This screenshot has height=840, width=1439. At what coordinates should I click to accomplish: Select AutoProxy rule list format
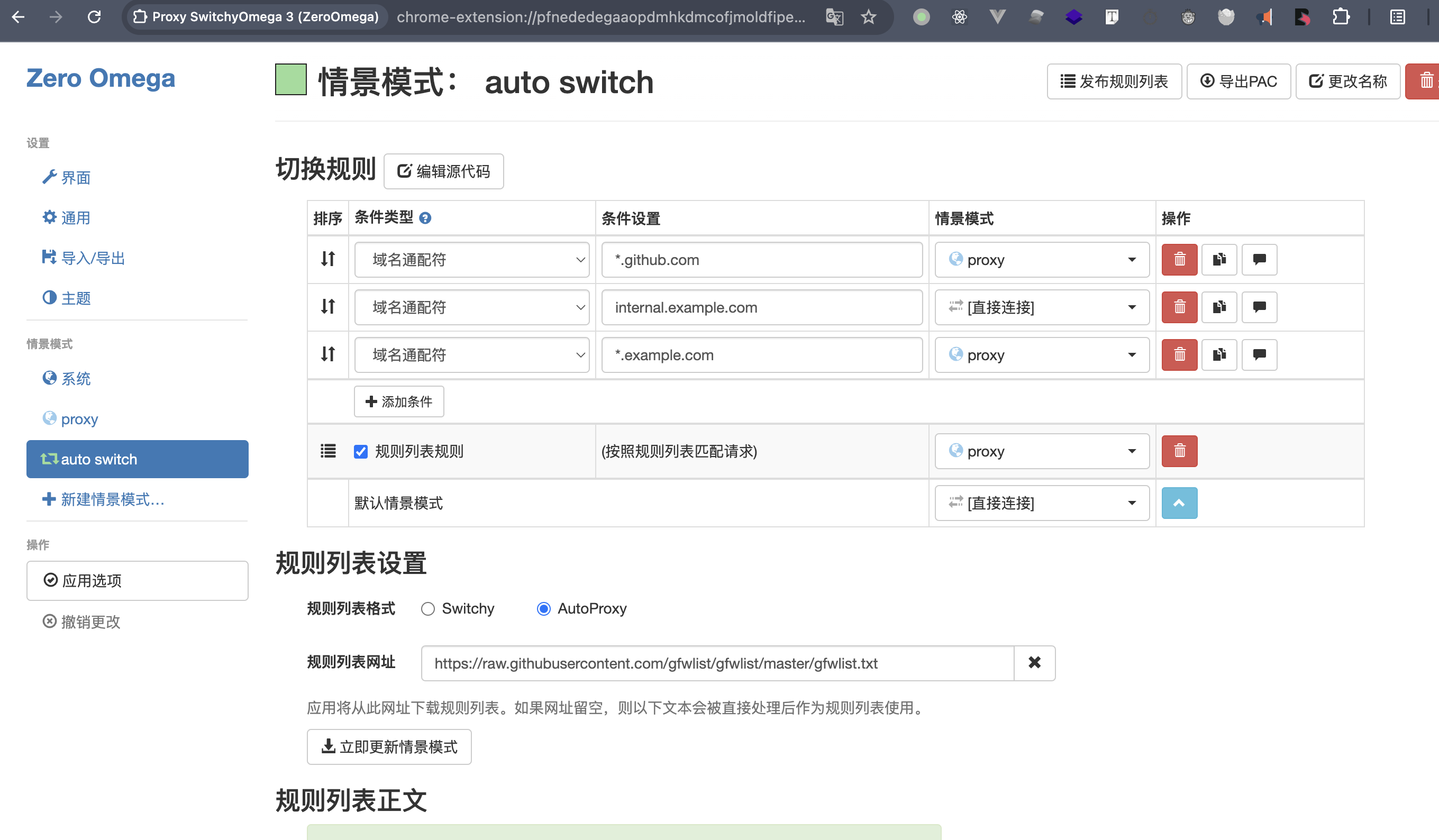[x=544, y=609]
